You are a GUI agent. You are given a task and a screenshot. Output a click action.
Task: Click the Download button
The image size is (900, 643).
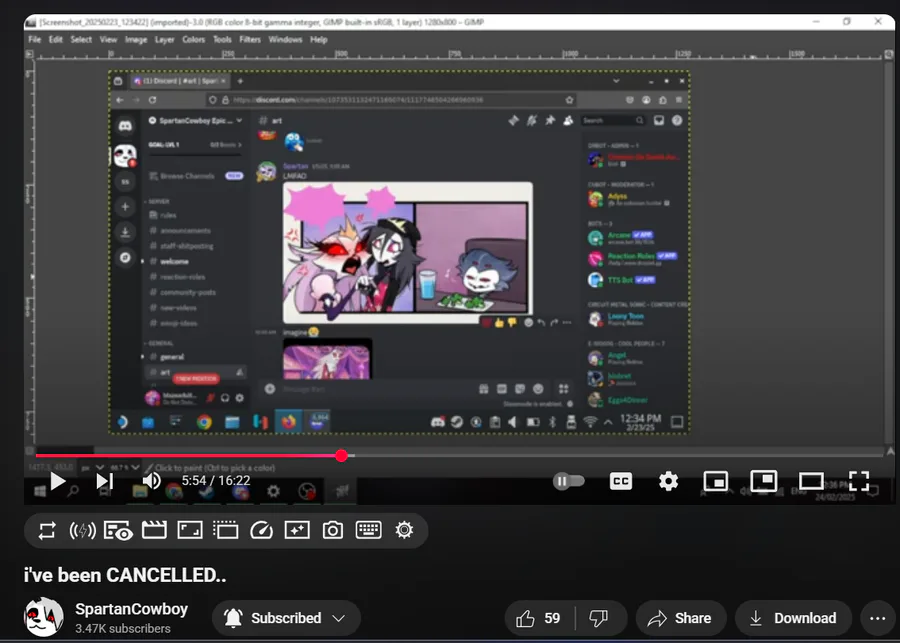[x=793, y=618]
